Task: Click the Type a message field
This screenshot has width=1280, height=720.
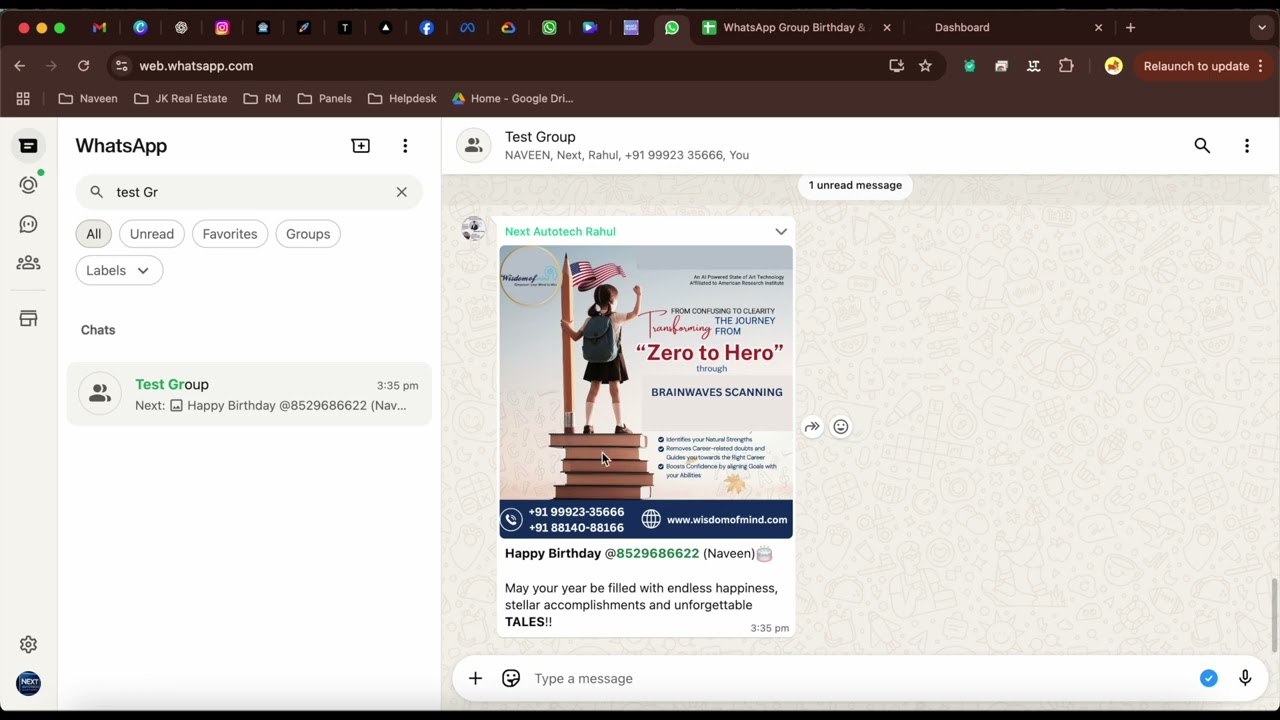Action: tap(860, 679)
